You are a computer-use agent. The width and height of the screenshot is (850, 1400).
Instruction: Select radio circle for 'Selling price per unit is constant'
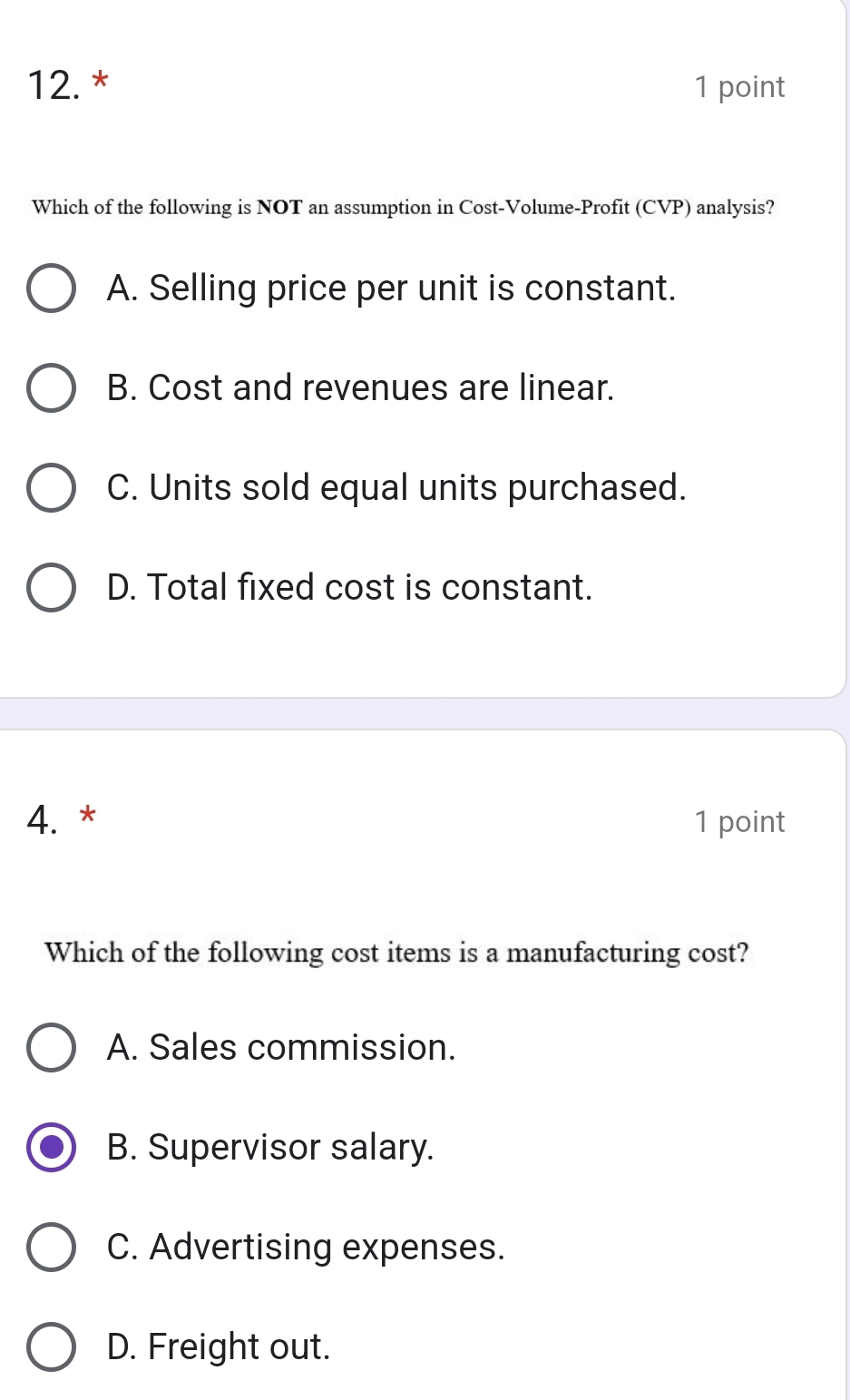point(51,289)
